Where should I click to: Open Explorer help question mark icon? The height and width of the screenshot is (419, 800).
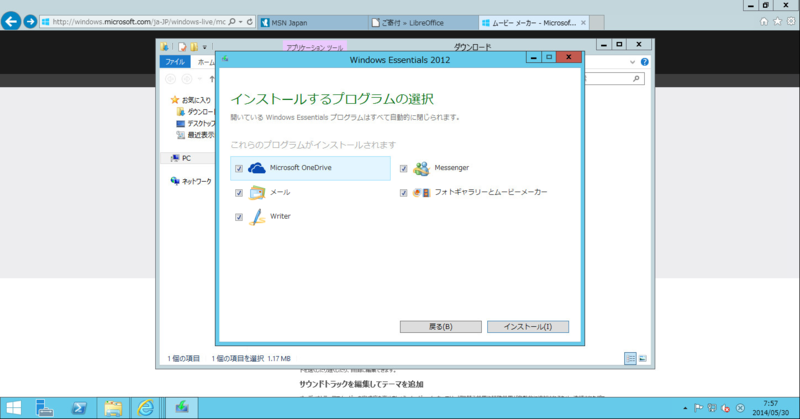[x=644, y=62]
